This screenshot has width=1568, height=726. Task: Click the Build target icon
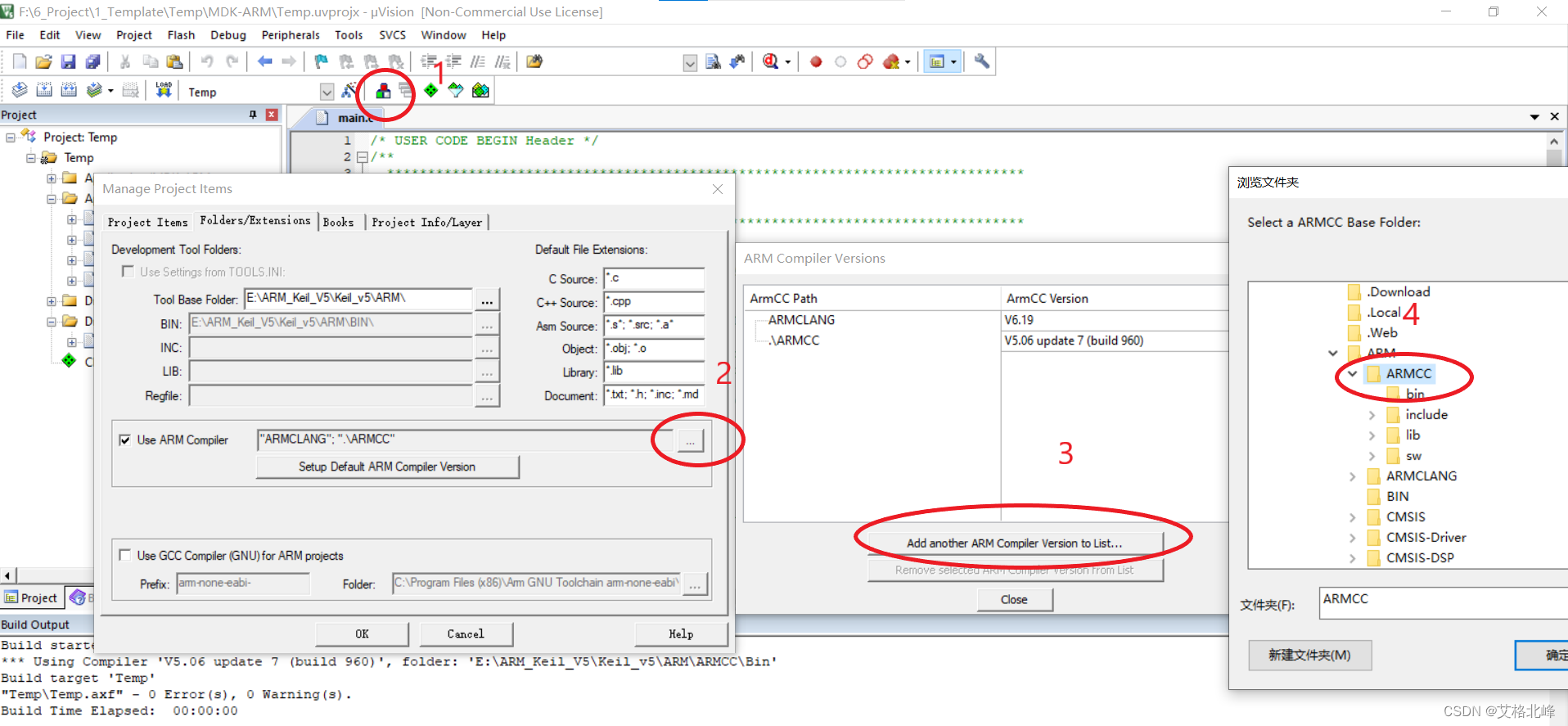(44, 90)
